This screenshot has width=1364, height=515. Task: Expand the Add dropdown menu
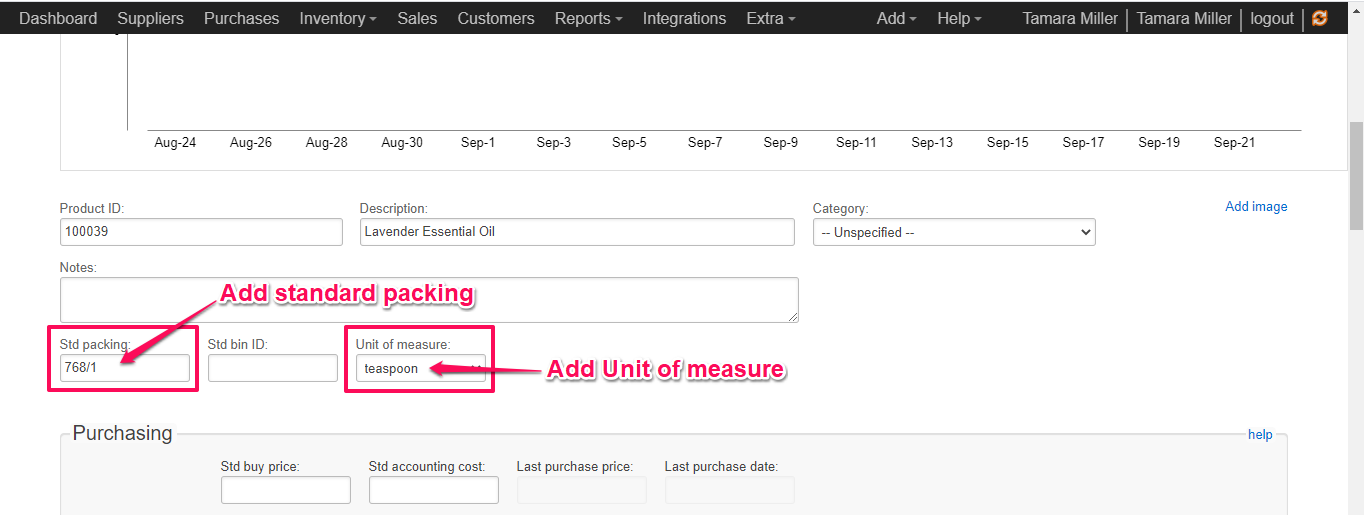pos(896,18)
